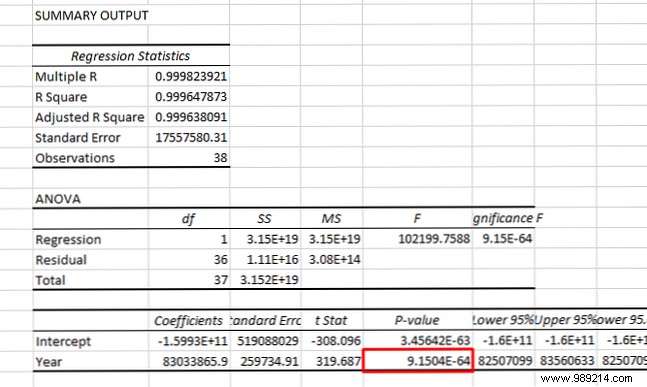Select the Year P-value cell 9.1504E-64
Screen dimensions: 647x387
coord(418,360)
